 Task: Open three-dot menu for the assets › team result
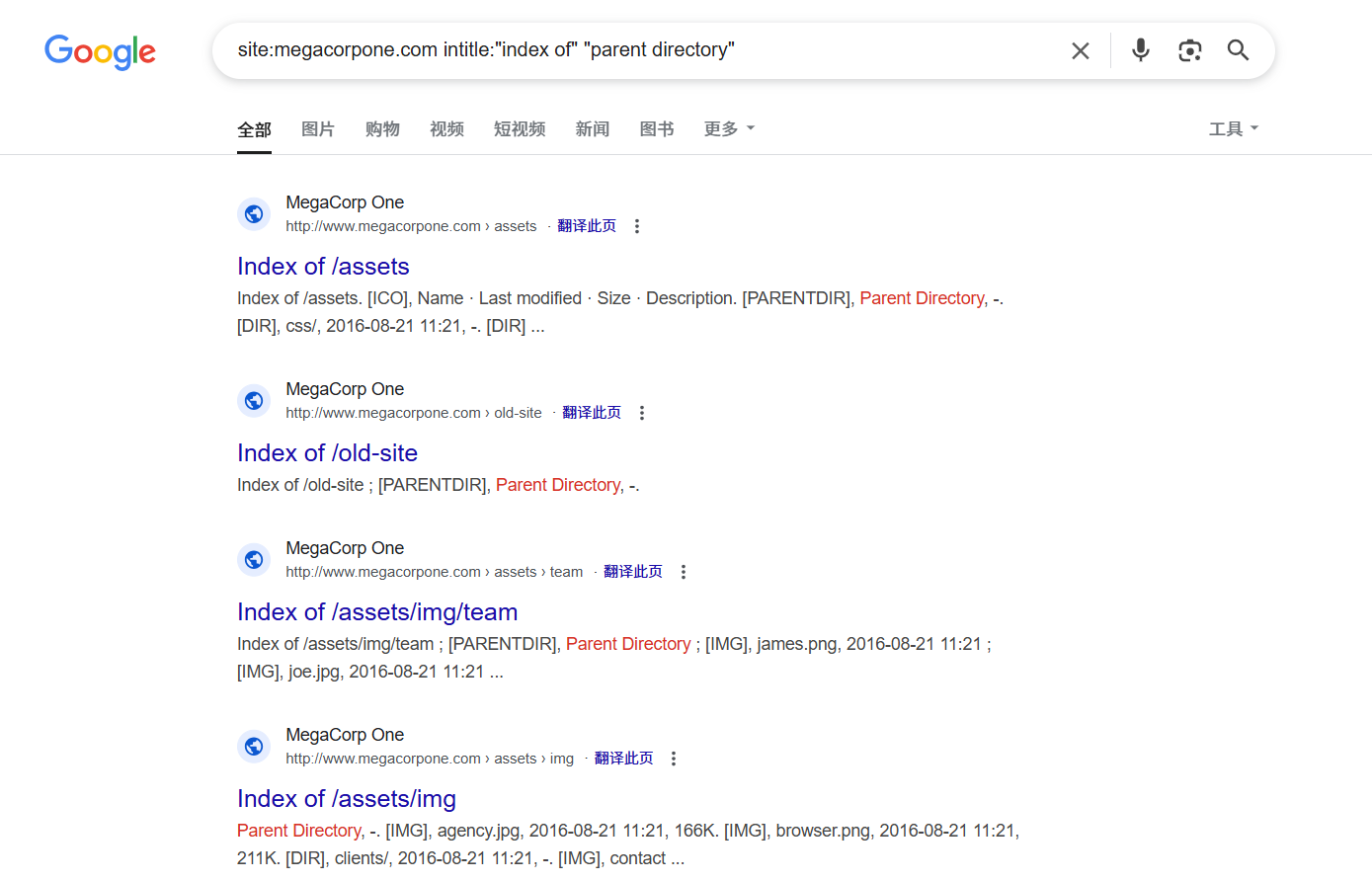tap(684, 572)
